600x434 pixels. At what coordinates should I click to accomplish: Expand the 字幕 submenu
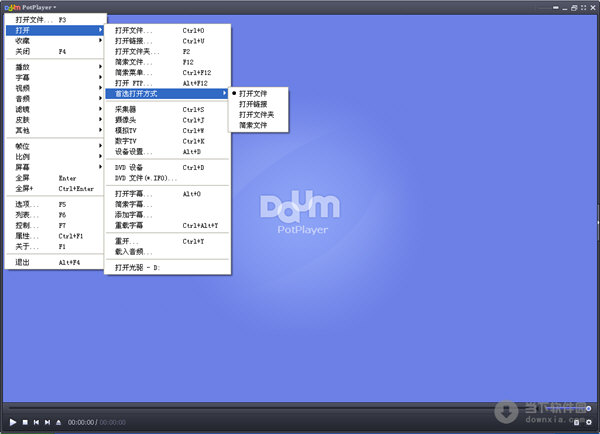55,78
